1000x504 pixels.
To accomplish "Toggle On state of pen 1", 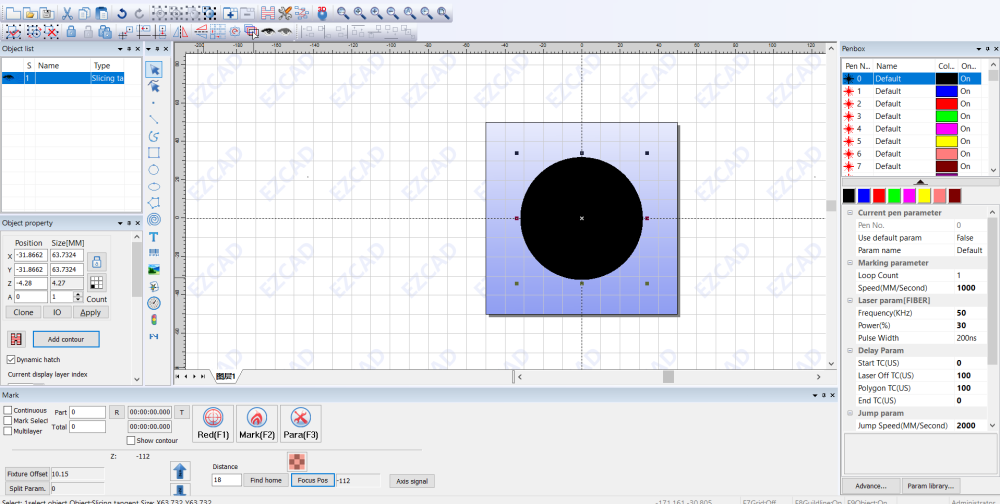I will point(966,91).
